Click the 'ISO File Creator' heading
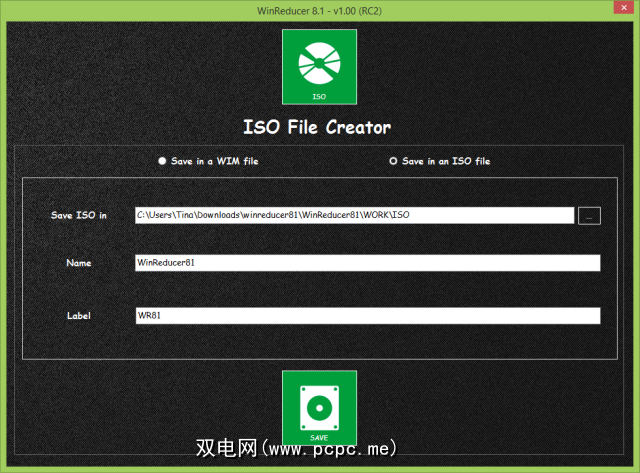Image resolution: width=640 pixels, height=473 pixels. tap(317, 127)
